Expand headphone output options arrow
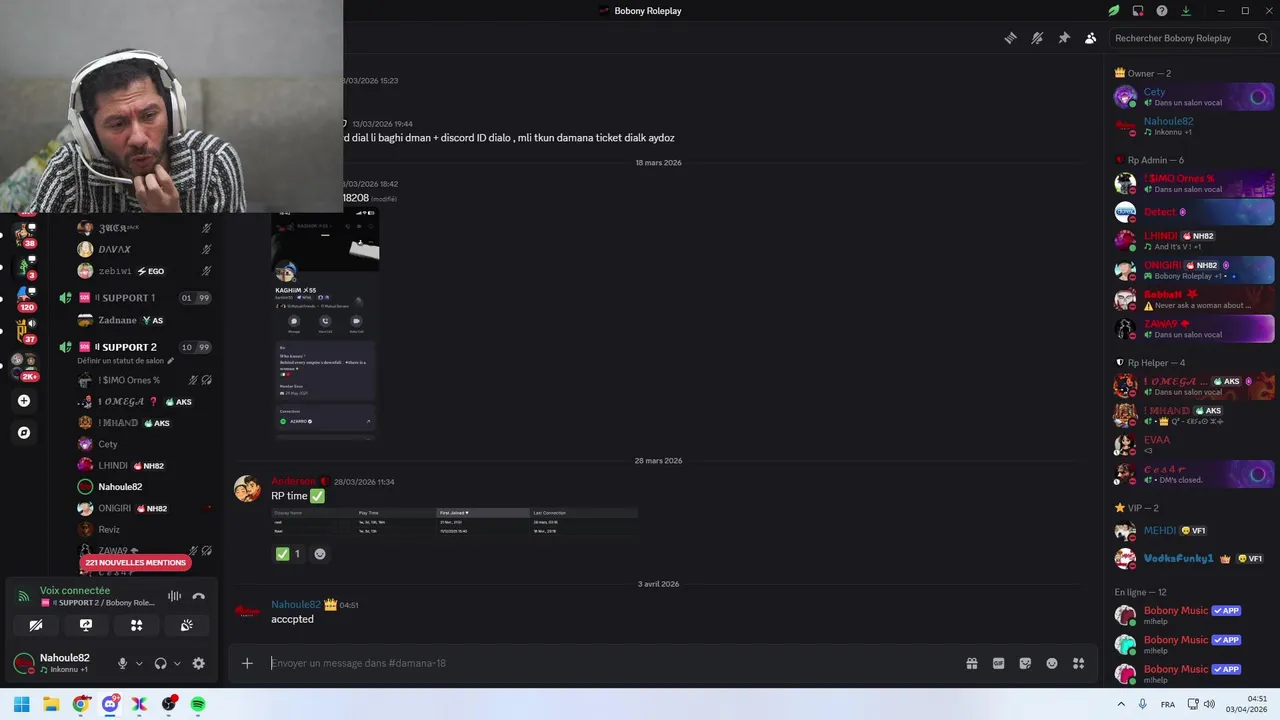1280x720 pixels. click(x=177, y=663)
